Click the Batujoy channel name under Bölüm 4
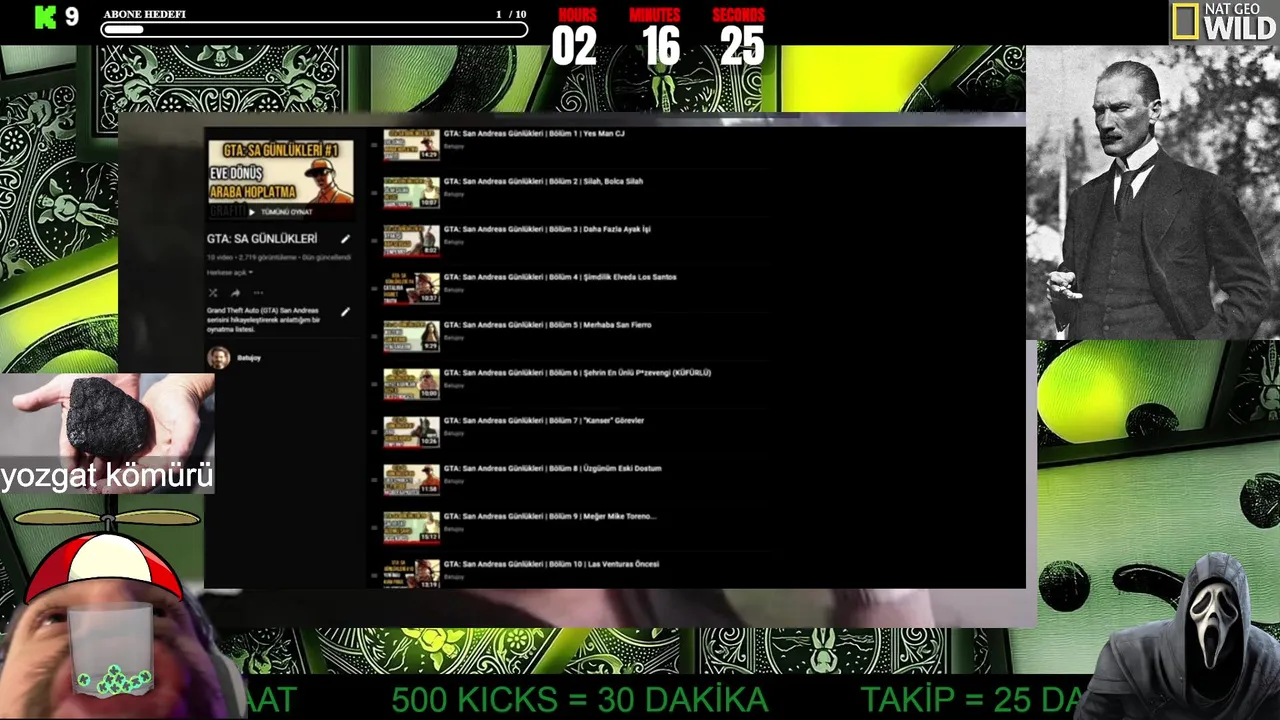The width and height of the screenshot is (1280, 720). tap(454, 290)
